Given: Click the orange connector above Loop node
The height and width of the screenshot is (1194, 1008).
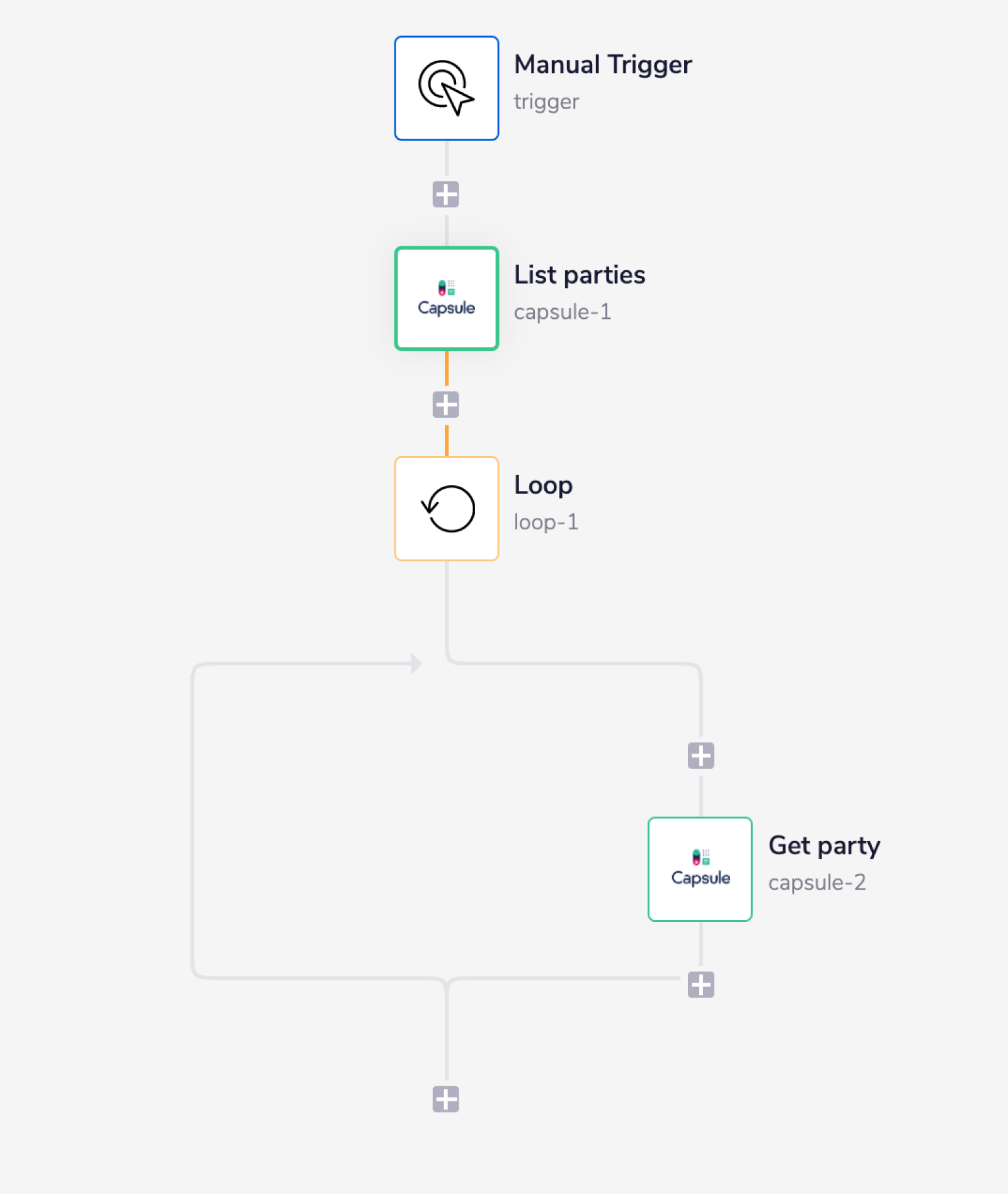Looking at the screenshot, I should [447, 440].
